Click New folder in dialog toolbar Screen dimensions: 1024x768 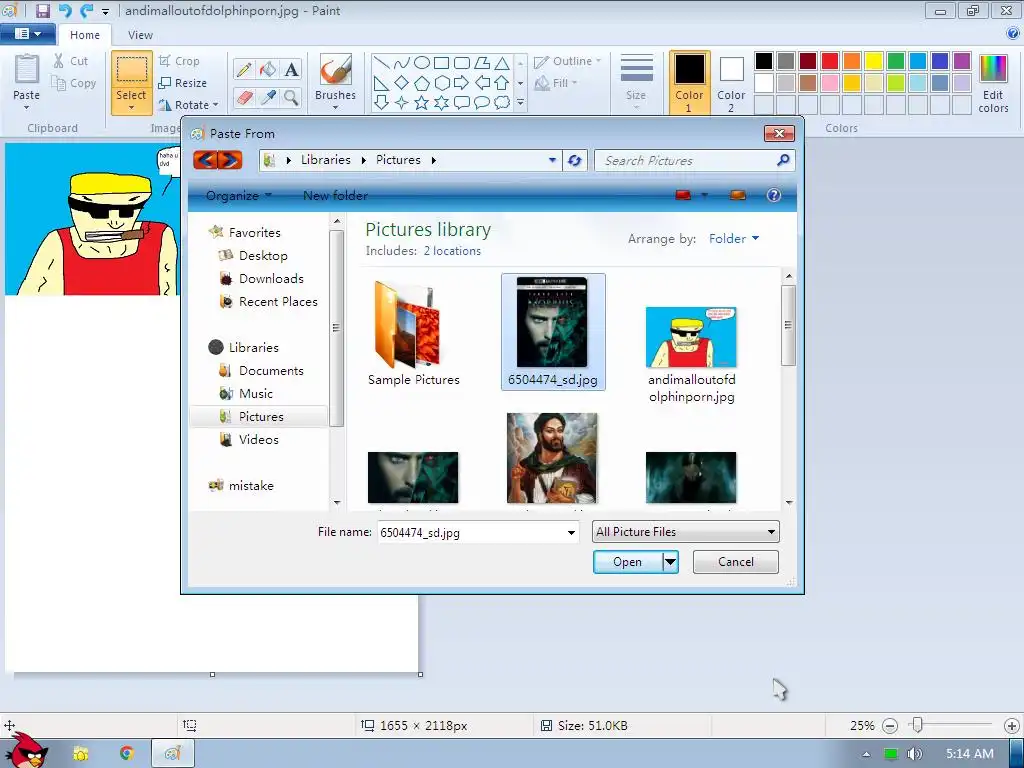point(335,195)
